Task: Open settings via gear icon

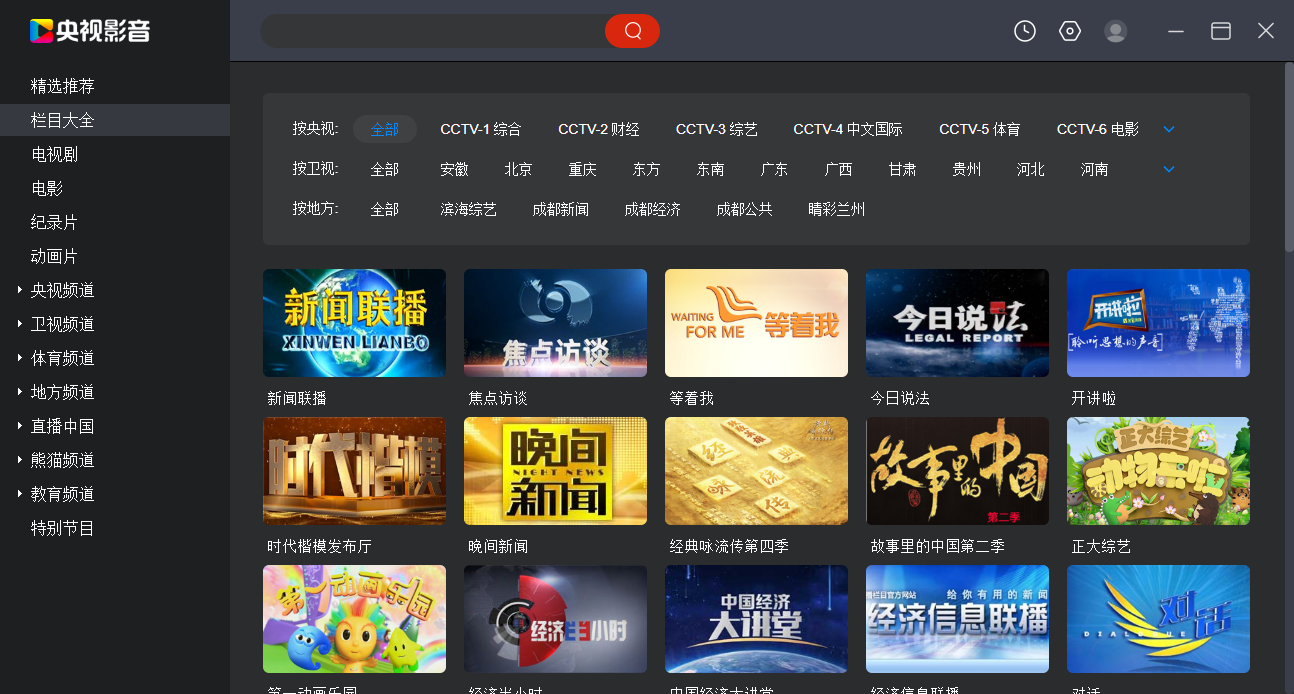Action: coord(1069,31)
